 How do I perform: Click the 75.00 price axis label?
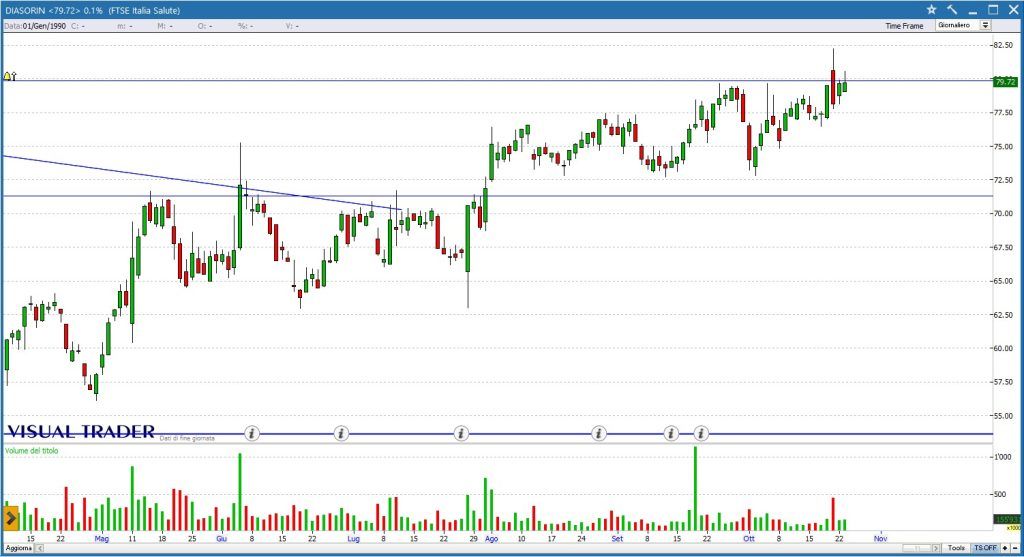point(1002,146)
